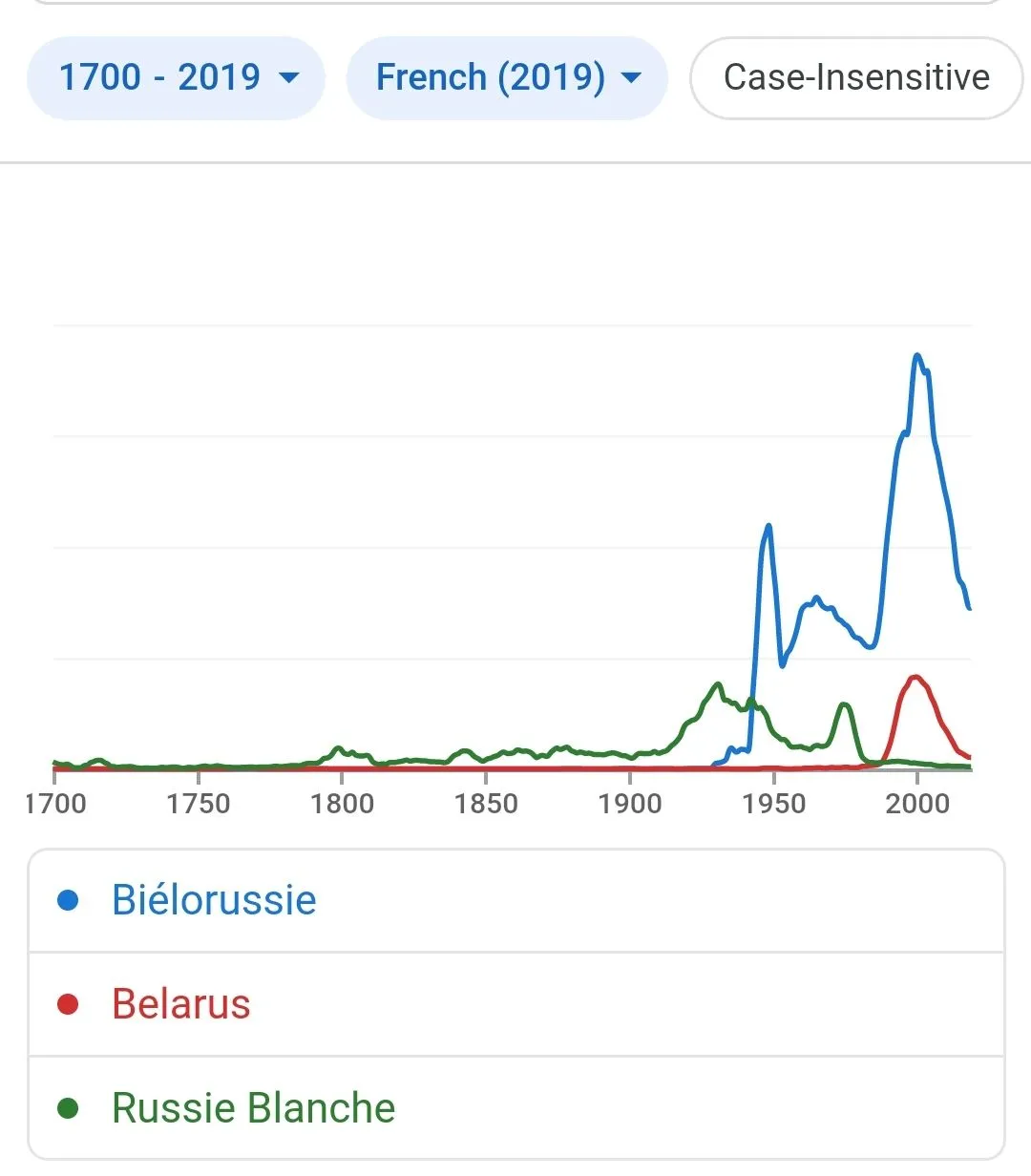The width and height of the screenshot is (1031, 1176).
Task: Click the blue line's highest peak near 2000
Action: pyautogui.click(x=917, y=355)
